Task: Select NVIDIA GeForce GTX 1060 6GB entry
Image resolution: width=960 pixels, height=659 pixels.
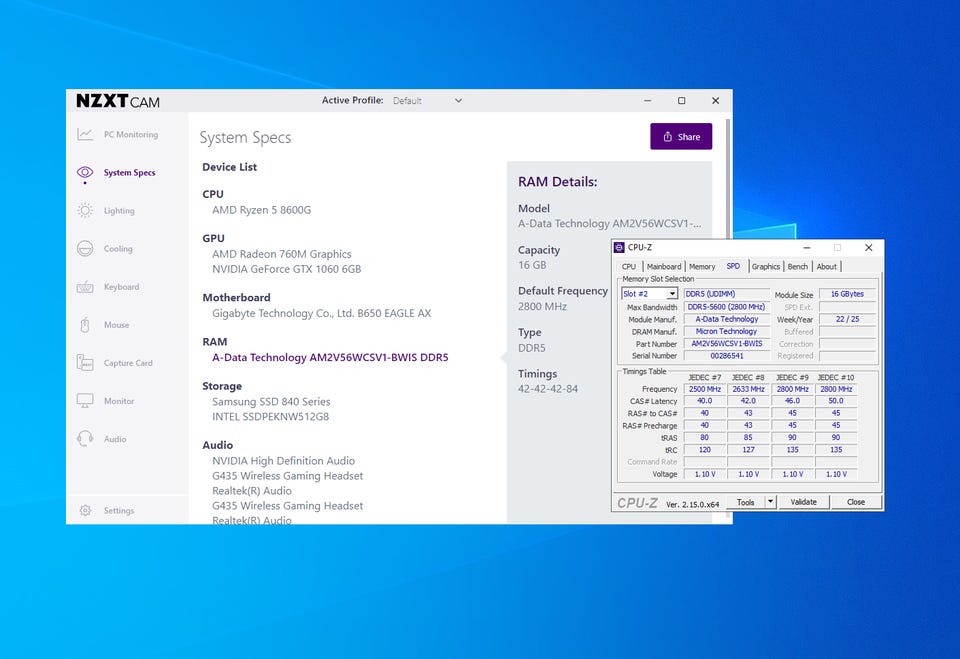Action: click(x=287, y=269)
